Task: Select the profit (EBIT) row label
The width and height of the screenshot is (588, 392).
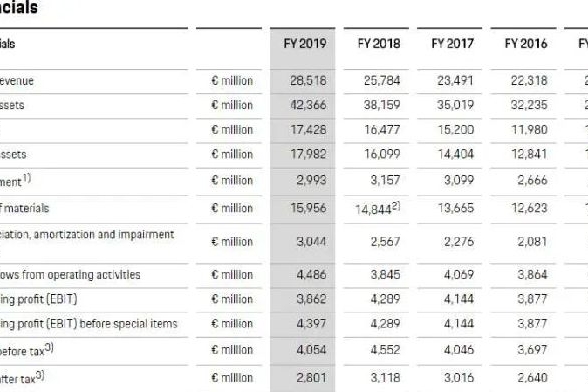Action: pyautogui.click(x=39, y=299)
